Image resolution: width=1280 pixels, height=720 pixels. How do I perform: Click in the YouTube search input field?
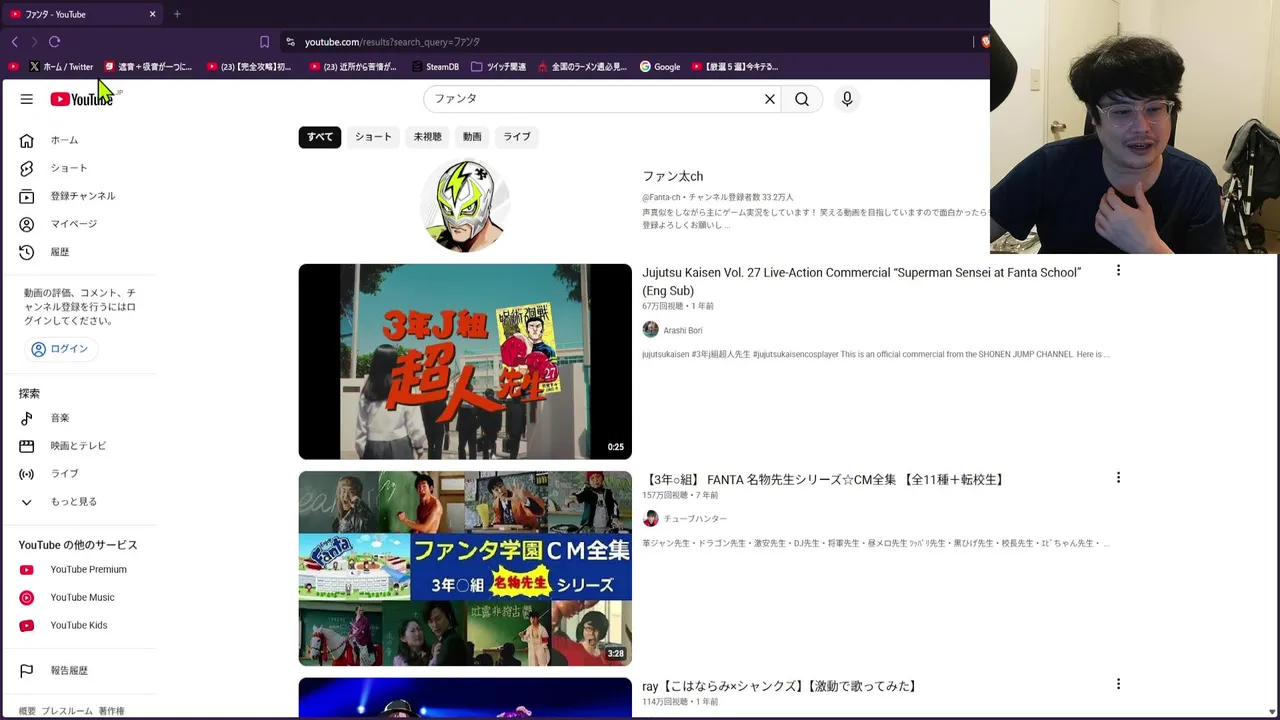595,99
